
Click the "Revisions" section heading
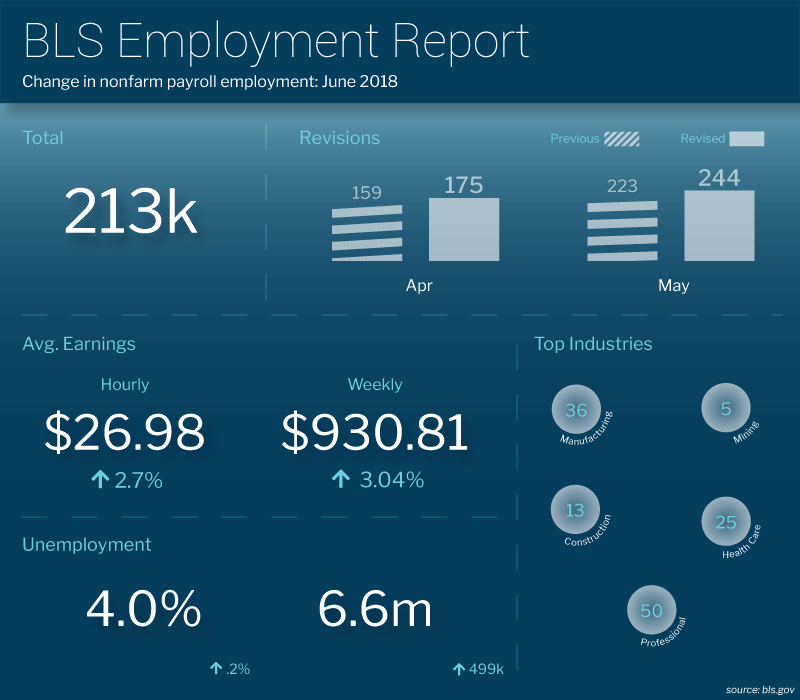(339, 138)
